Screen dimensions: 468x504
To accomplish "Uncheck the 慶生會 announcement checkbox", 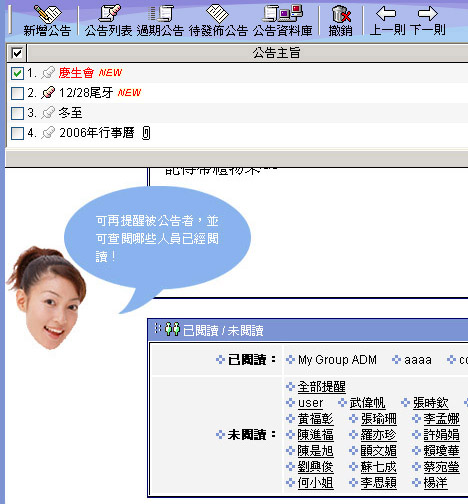I will 17,73.
